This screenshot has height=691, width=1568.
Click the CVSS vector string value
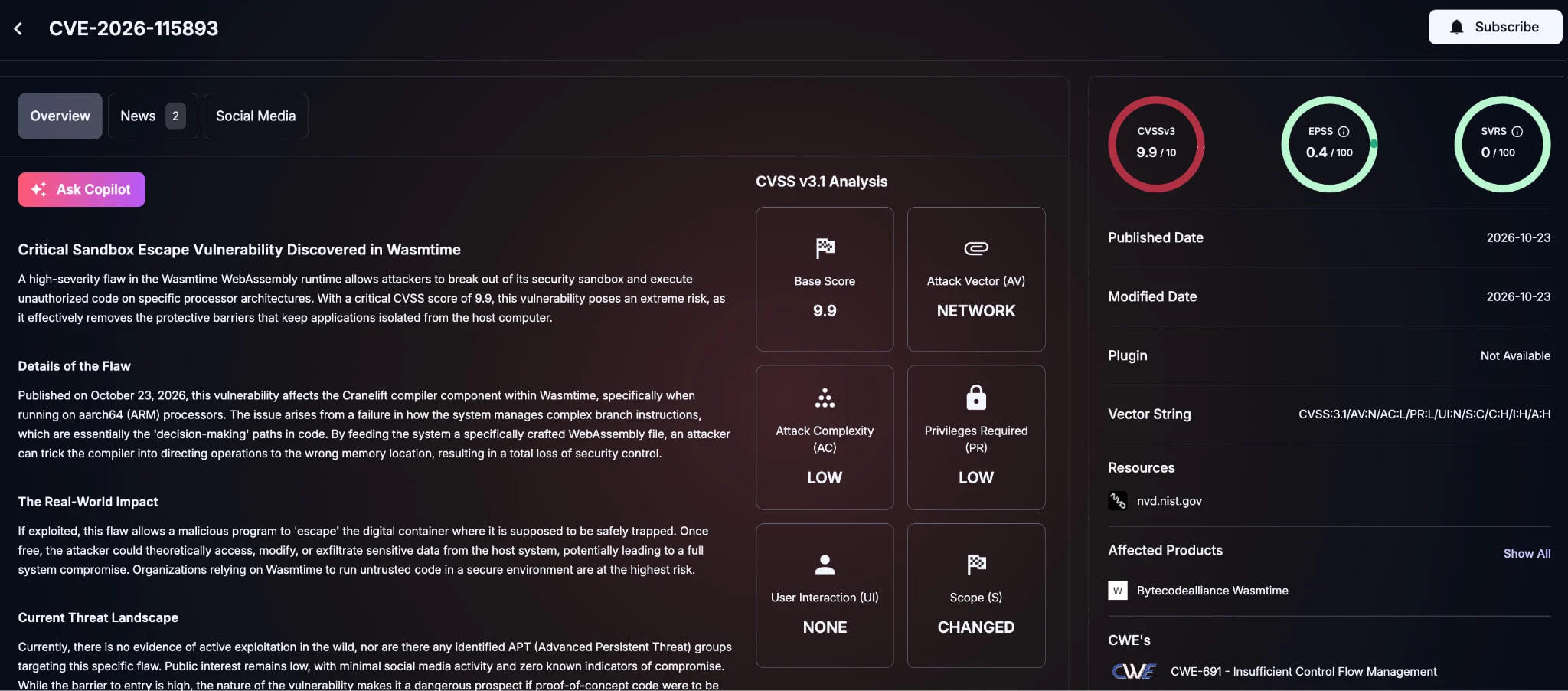coord(1424,414)
